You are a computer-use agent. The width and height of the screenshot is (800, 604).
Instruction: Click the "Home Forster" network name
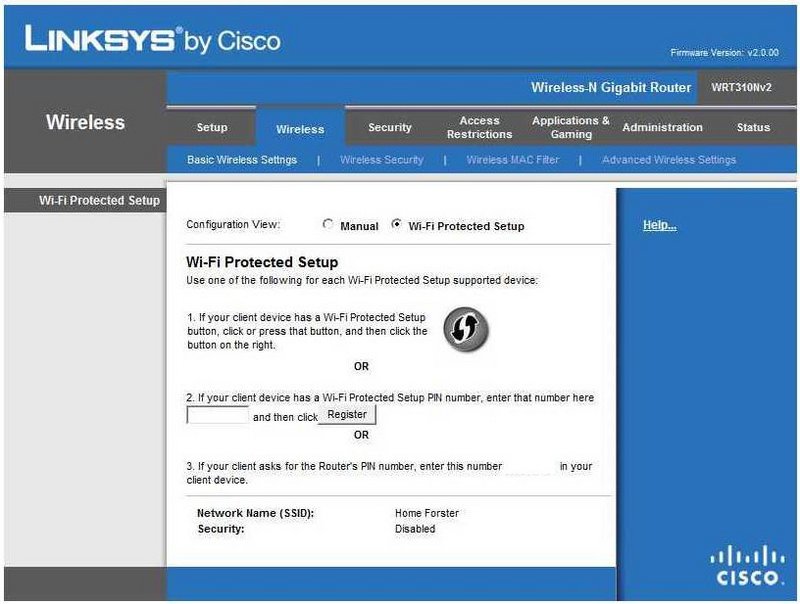point(427,513)
